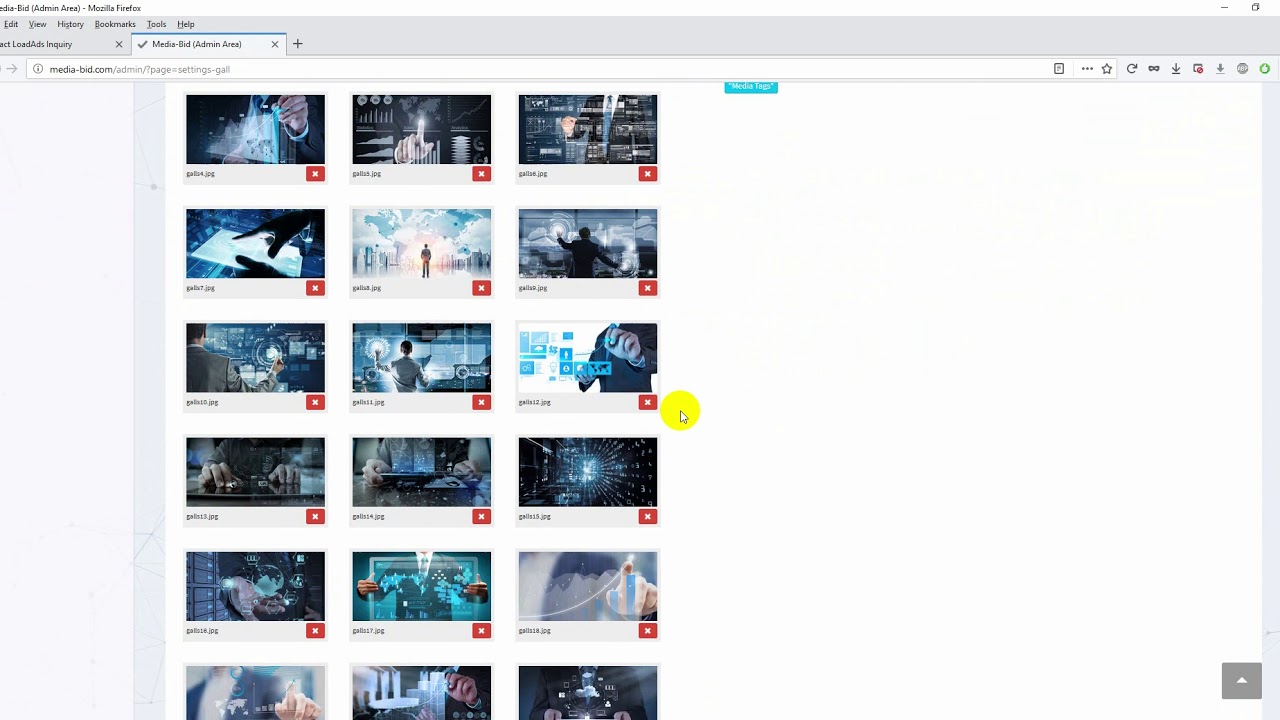Select galls10.jpg thumbnail image

255,357
